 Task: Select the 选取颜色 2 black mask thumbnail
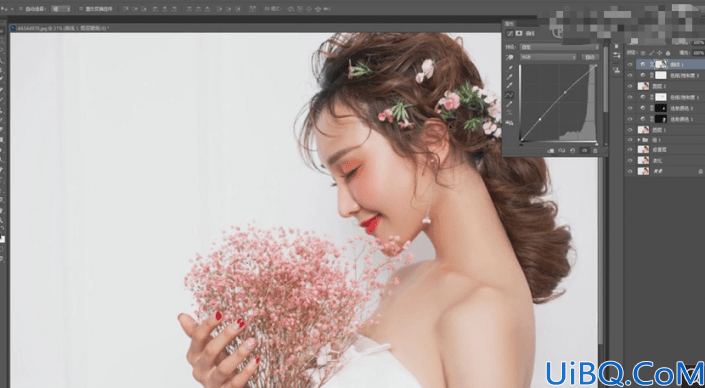coord(661,108)
